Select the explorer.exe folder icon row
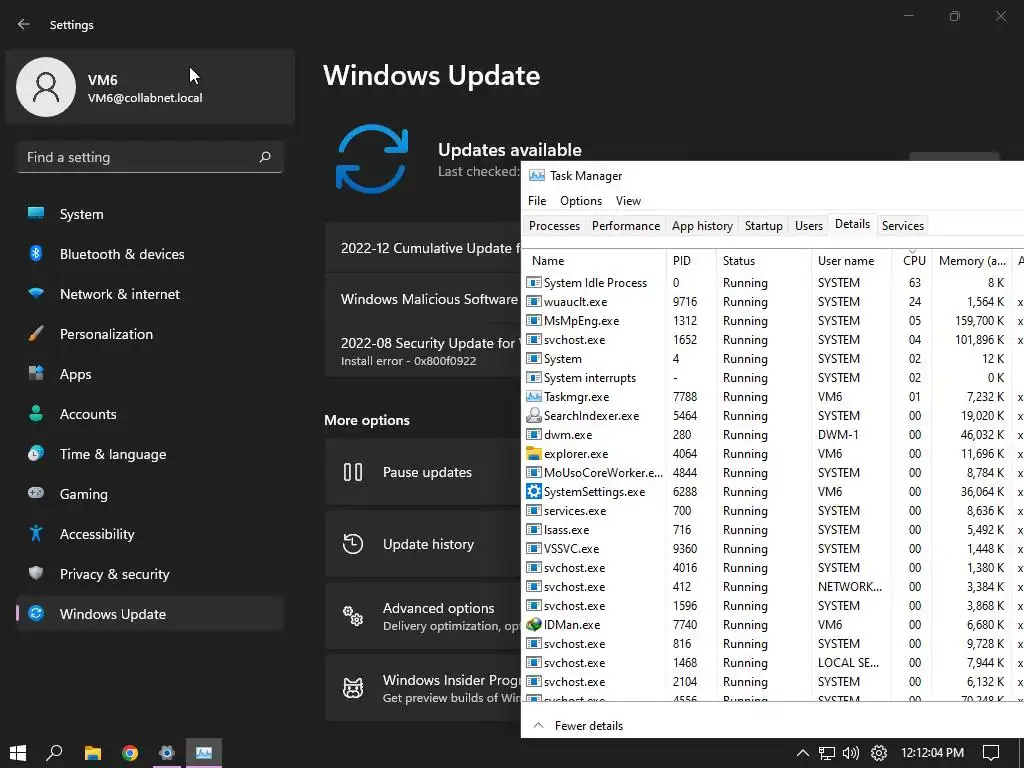The height and width of the screenshot is (768, 1024). pos(534,453)
